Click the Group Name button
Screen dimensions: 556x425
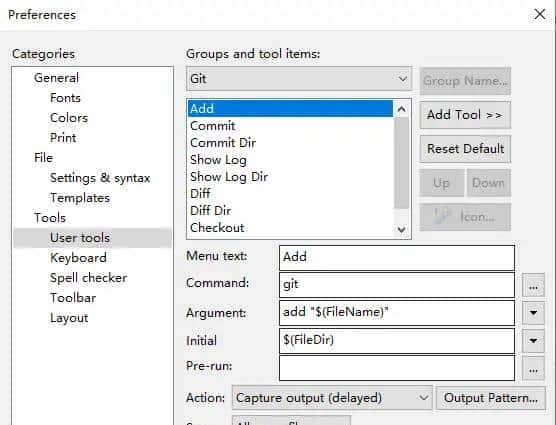coord(465,81)
